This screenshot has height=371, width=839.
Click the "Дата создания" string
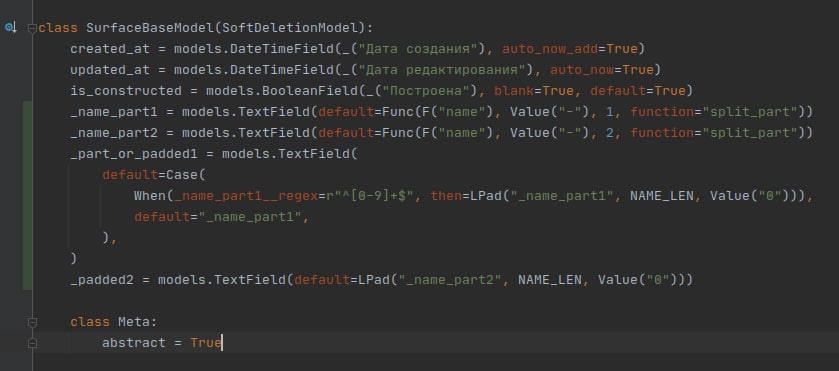click(418, 49)
